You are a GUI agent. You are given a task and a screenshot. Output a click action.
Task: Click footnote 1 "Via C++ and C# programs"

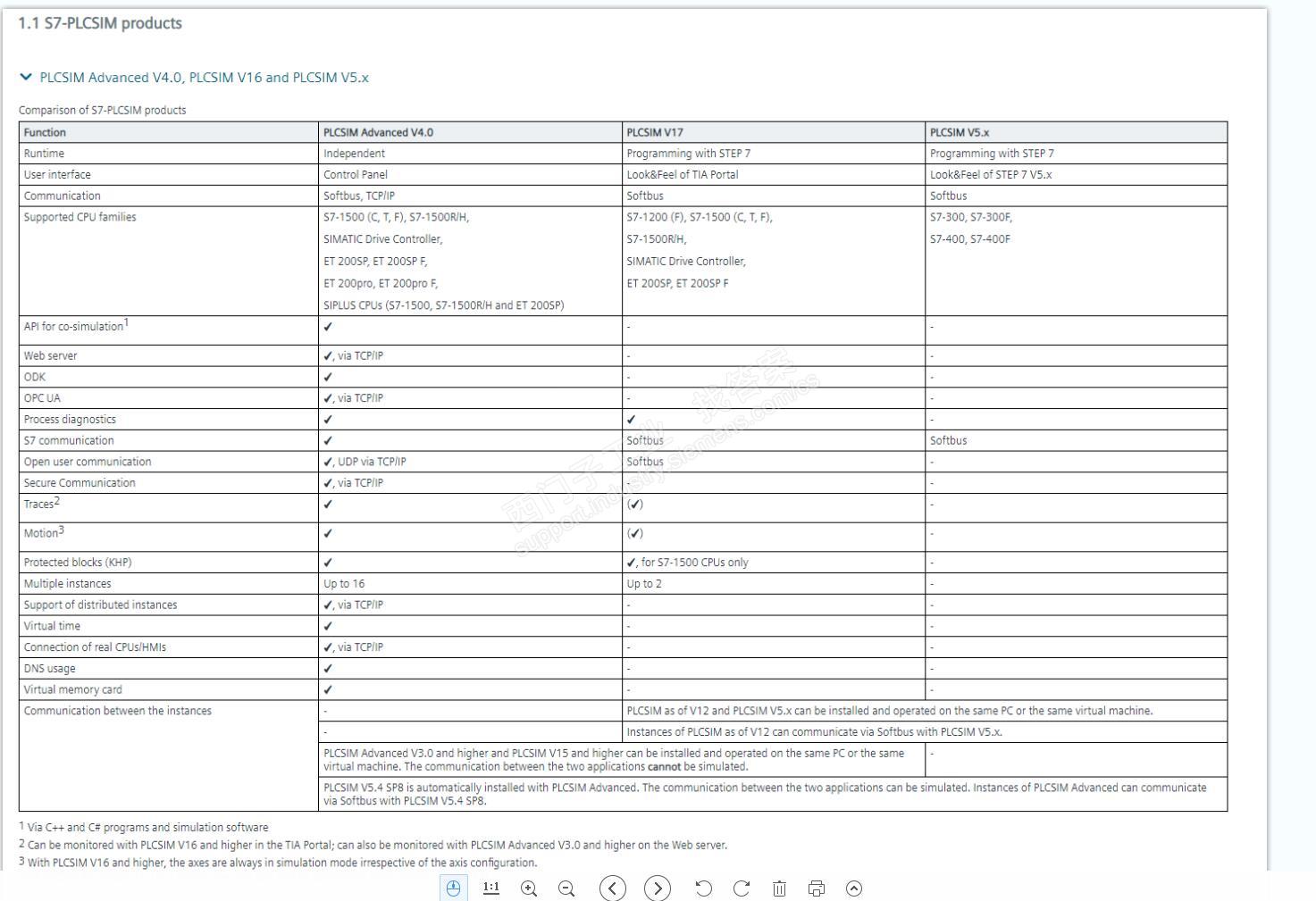click(144, 827)
